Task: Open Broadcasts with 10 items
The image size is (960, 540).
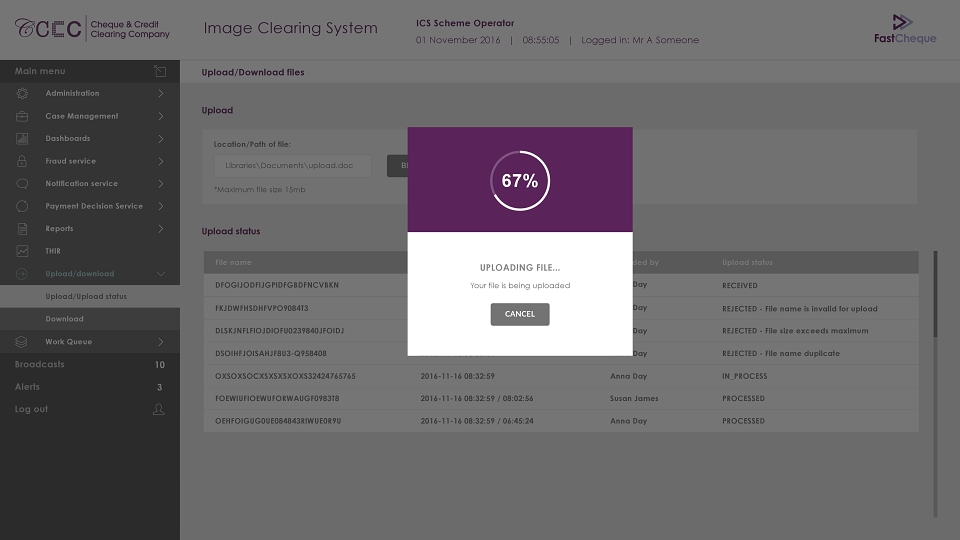Action: 90,364
